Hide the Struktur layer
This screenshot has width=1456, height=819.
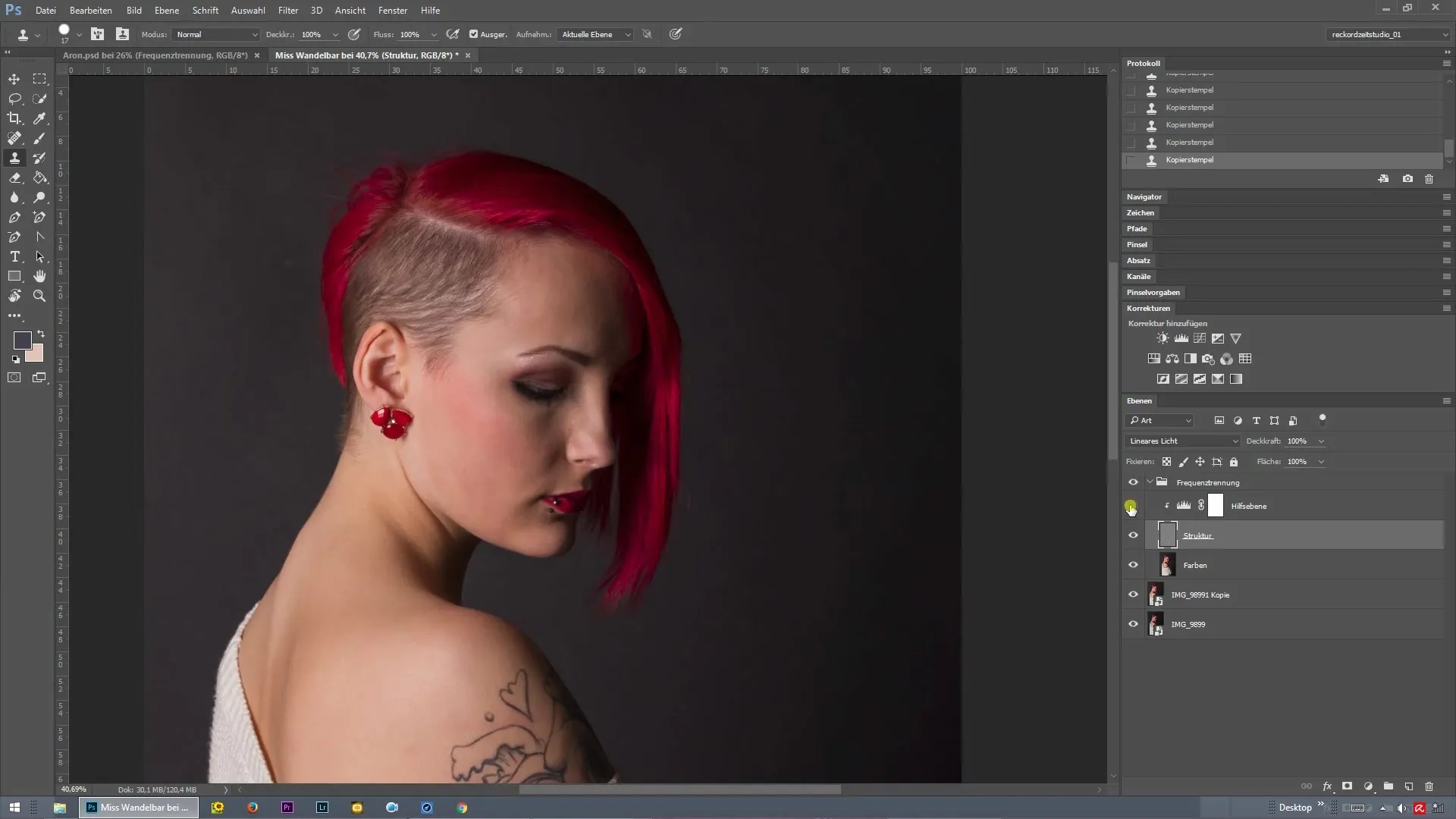pyautogui.click(x=1133, y=535)
